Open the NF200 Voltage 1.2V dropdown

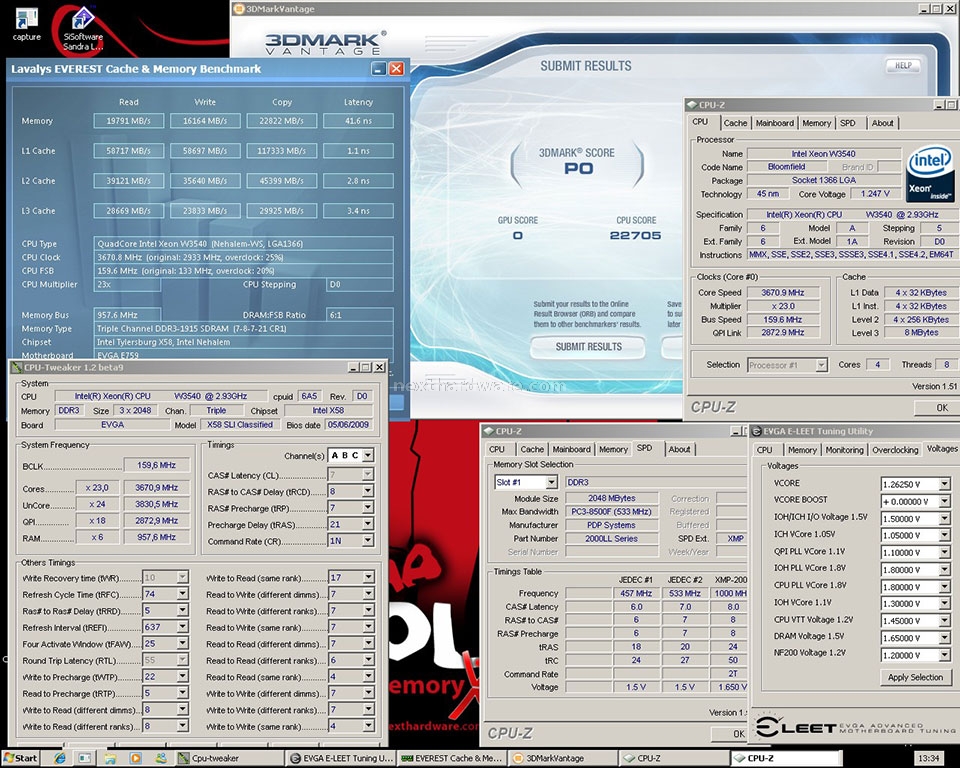[x=945, y=655]
